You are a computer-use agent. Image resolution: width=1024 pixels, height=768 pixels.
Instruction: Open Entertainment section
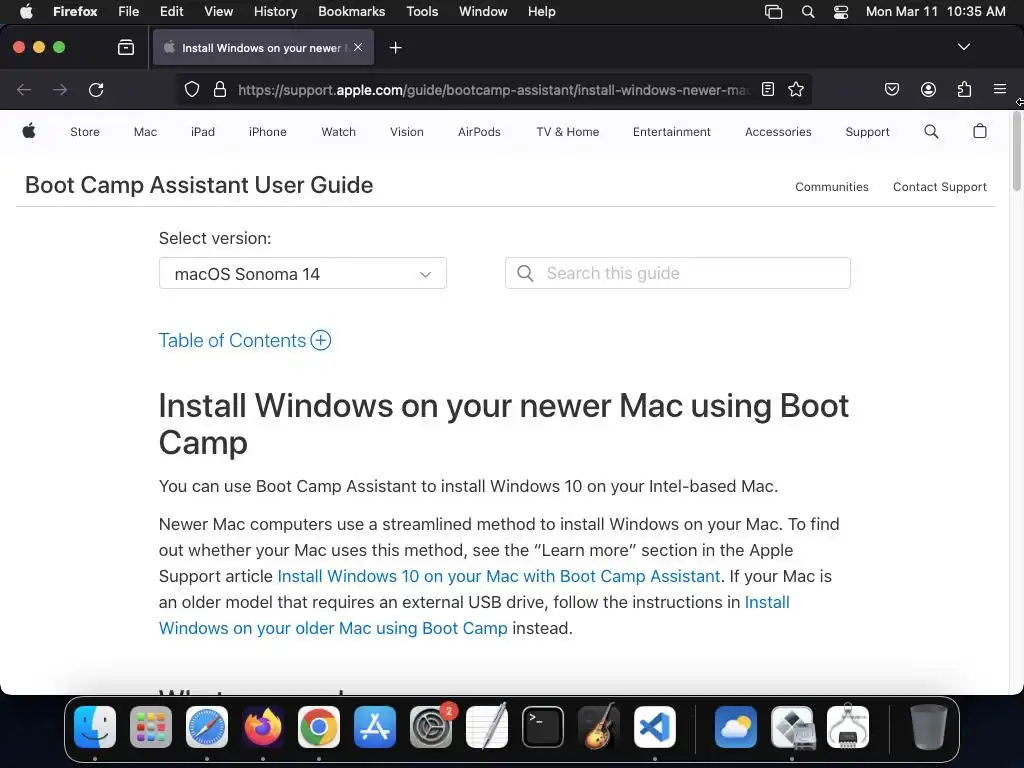[671, 132]
